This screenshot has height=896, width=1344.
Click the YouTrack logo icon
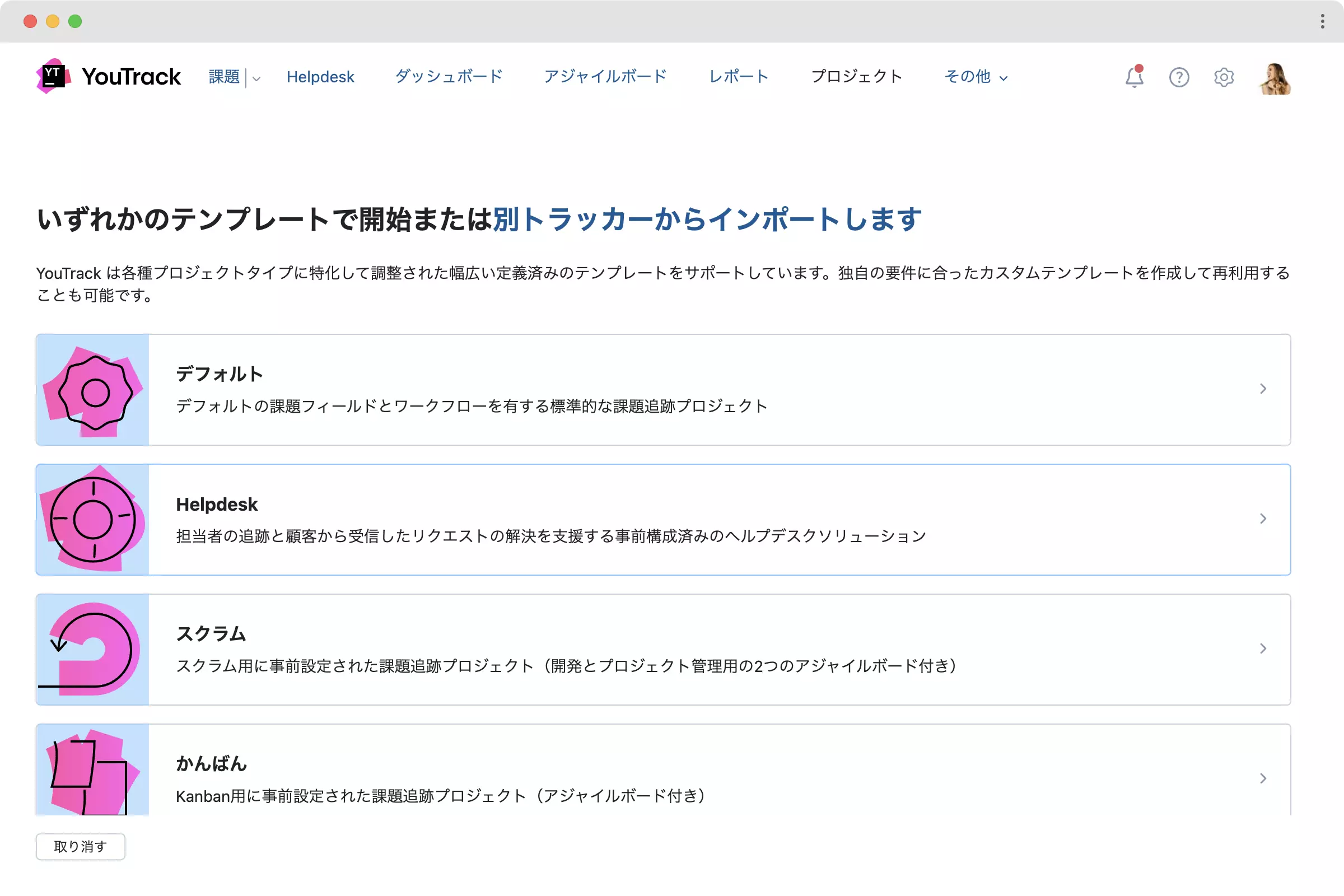[53, 76]
